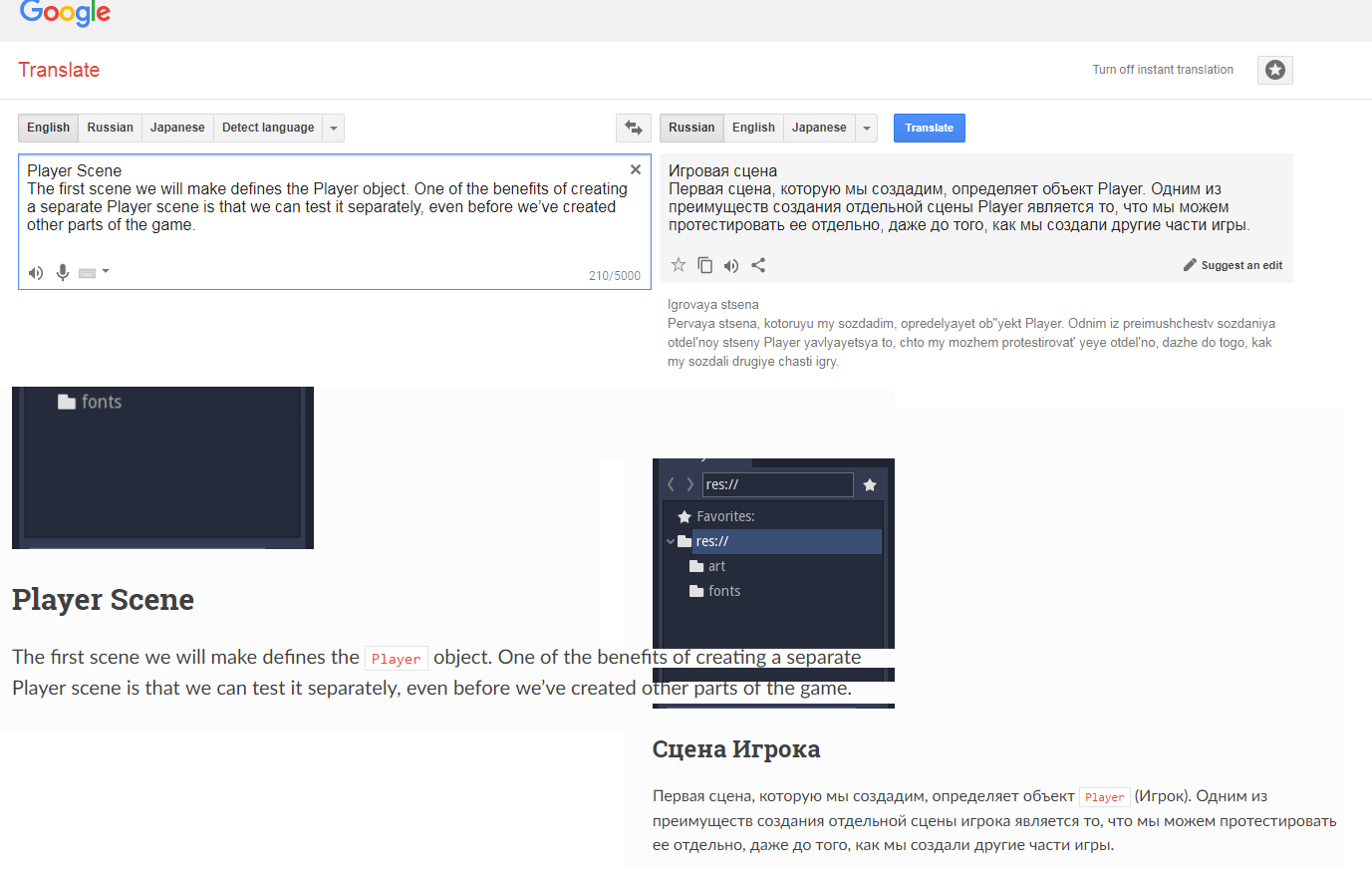Copy the translated text
This screenshot has height=872, width=1372.
(x=704, y=264)
